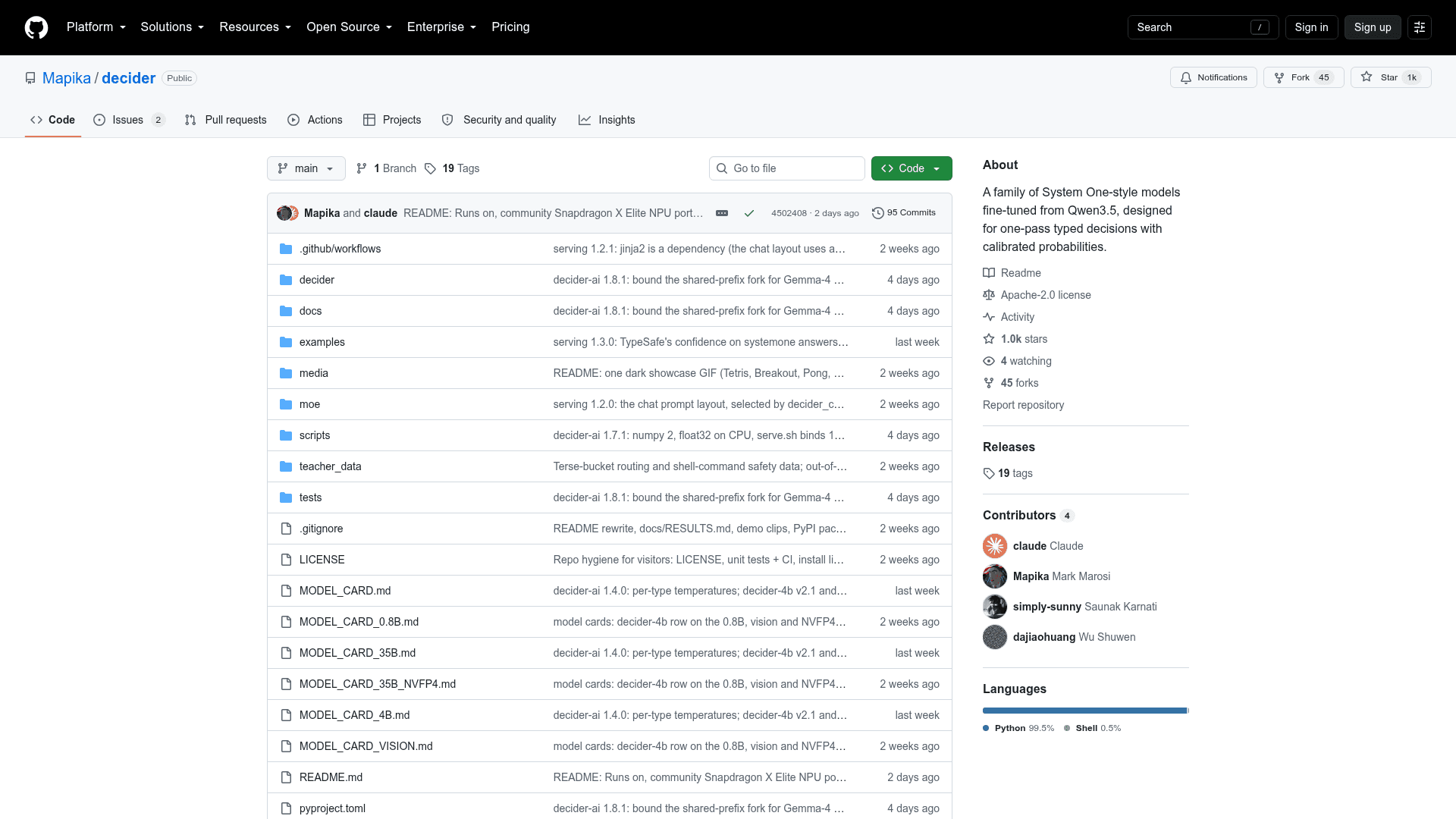Click the folder icon of the decider row
Viewport: 1456px width, 819px height.
click(286, 280)
